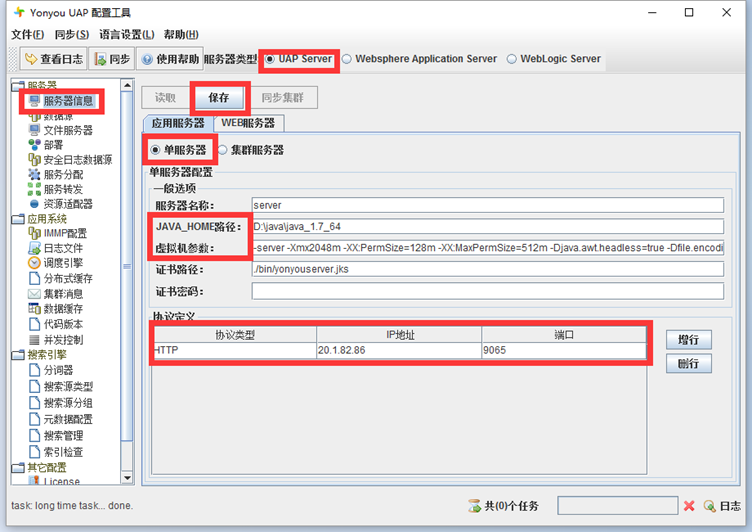Click the 同步集群 button

[282, 98]
